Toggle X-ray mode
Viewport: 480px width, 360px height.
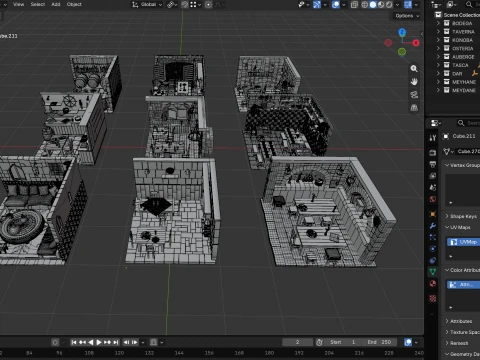coord(354,5)
